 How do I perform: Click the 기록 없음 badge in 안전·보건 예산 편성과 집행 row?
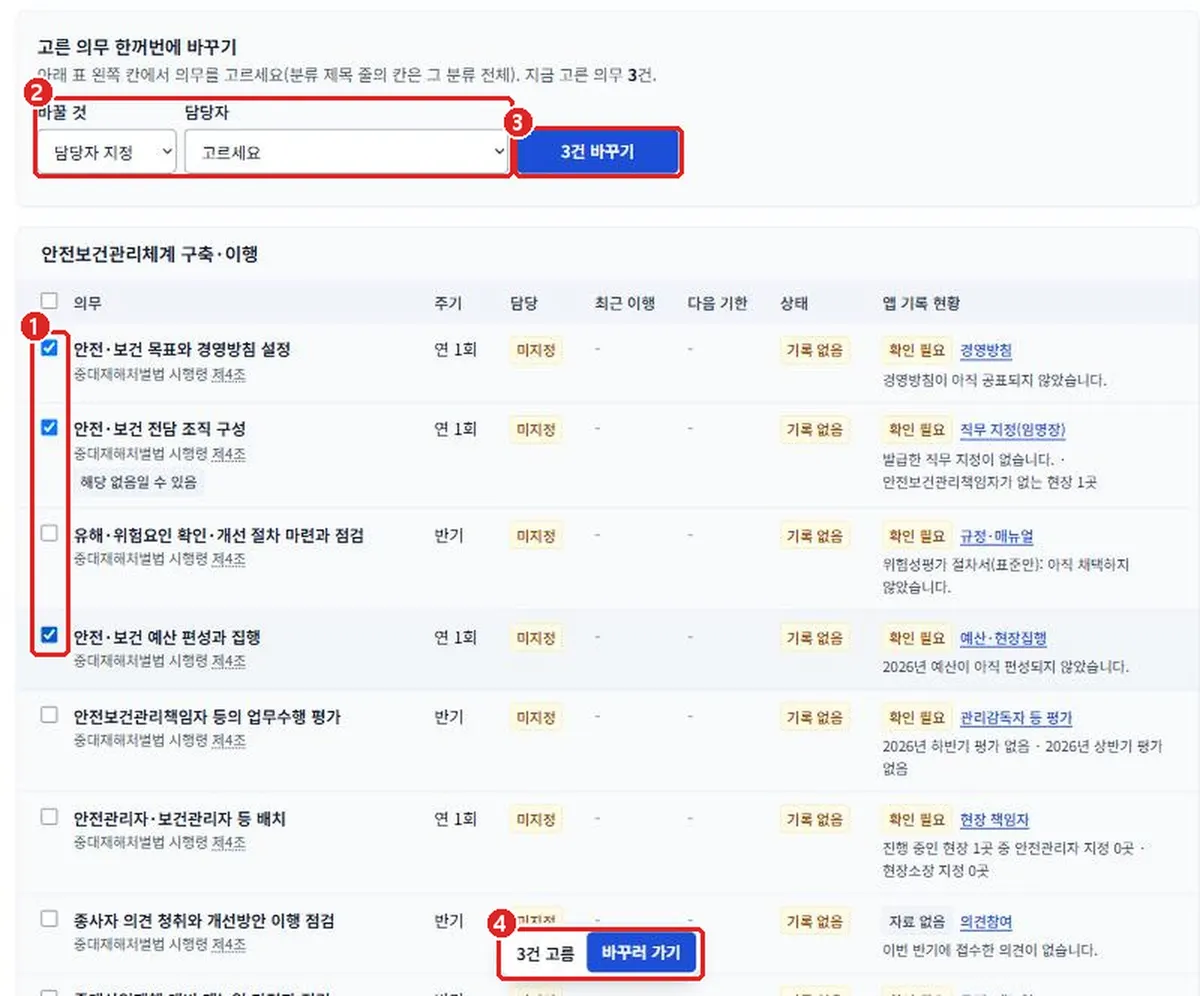(815, 637)
